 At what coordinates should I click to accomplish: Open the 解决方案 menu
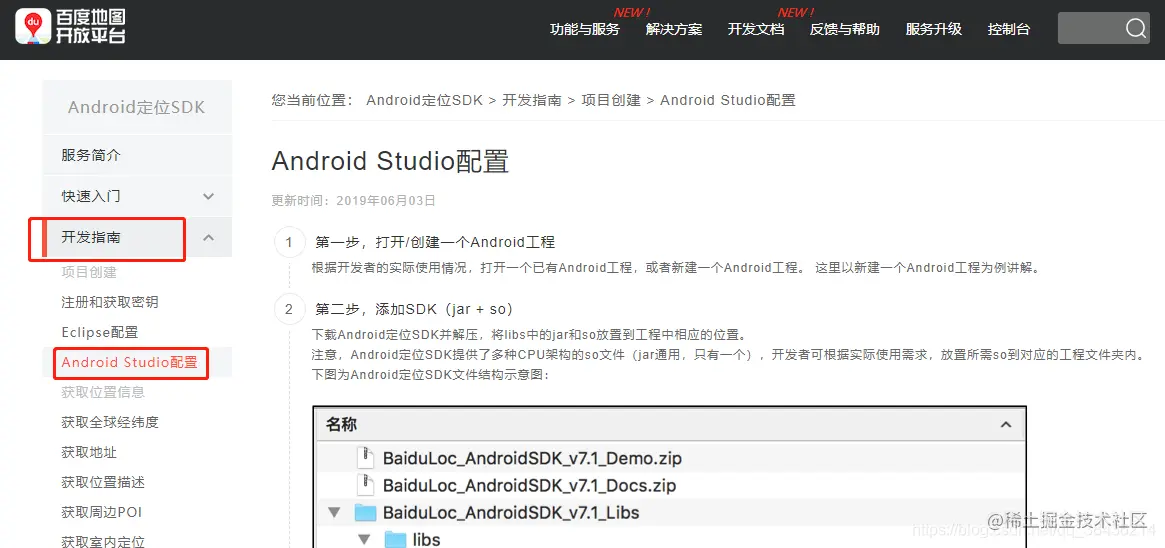click(674, 30)
